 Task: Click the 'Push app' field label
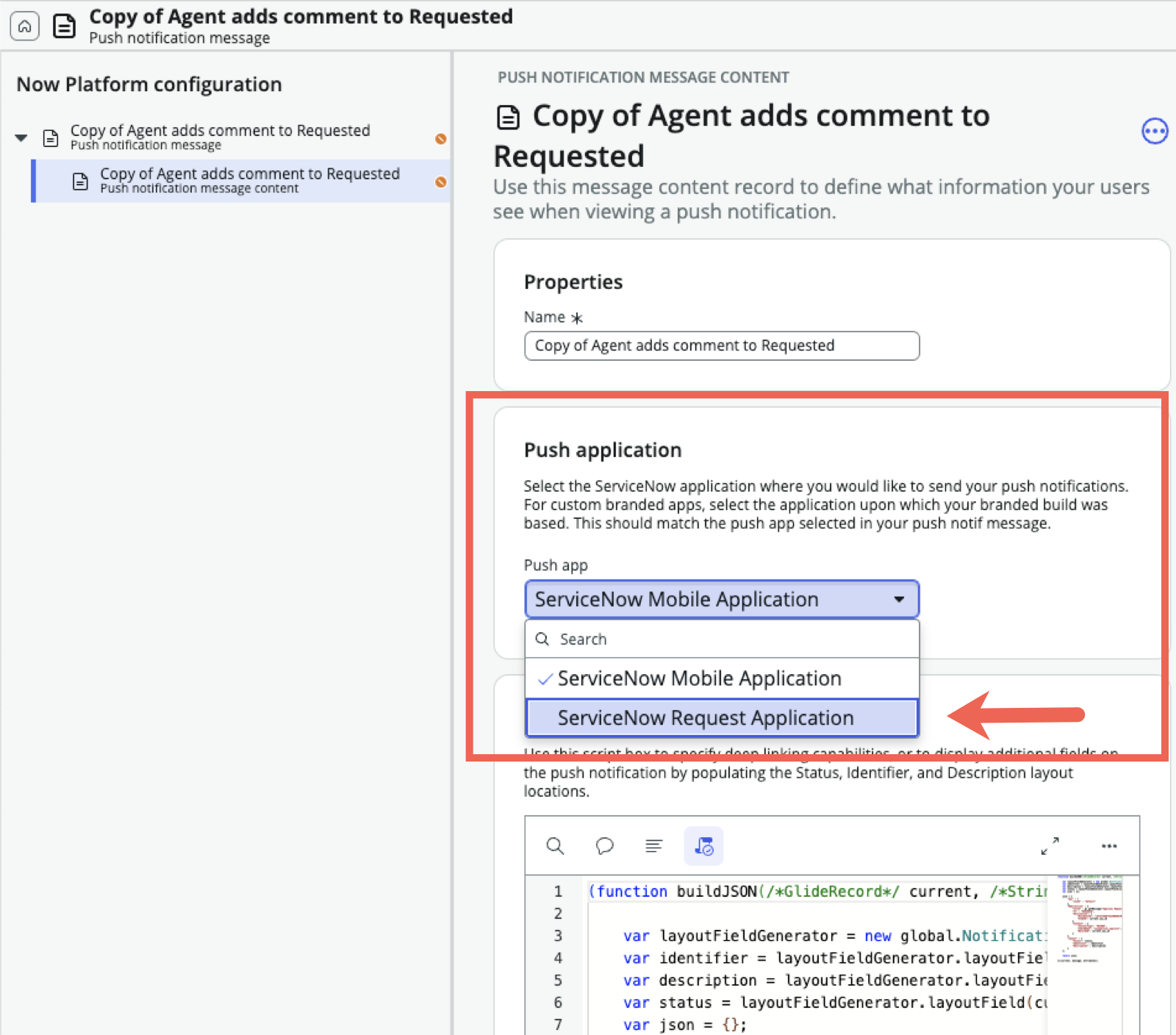556,565
